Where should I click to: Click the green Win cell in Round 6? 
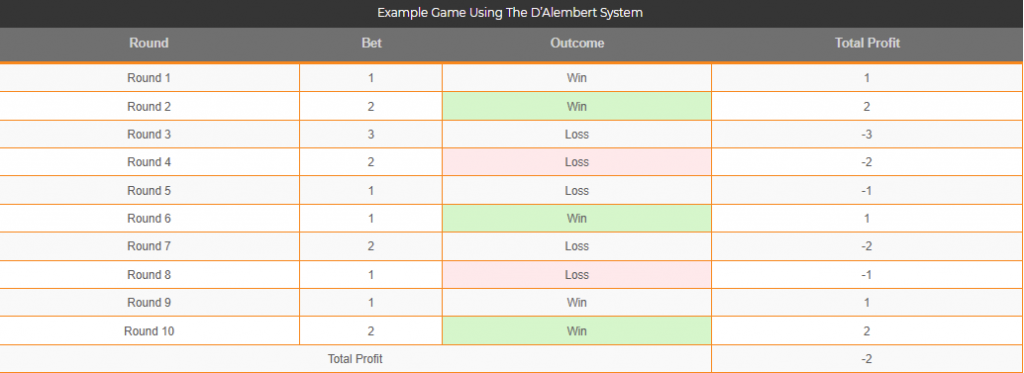click(577, 218)
